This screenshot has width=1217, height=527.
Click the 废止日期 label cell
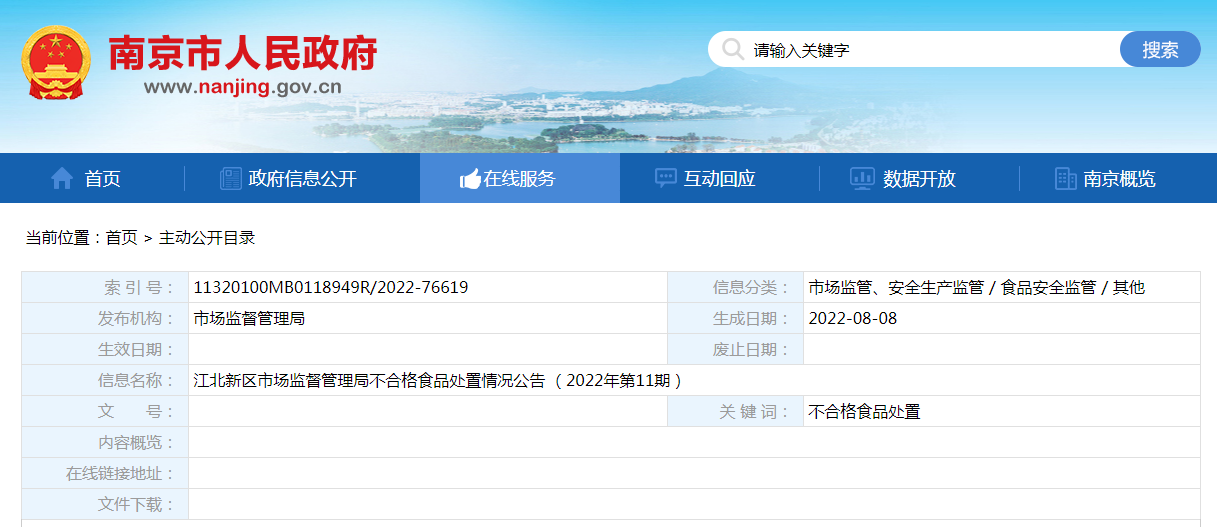[x=736, y=350]
